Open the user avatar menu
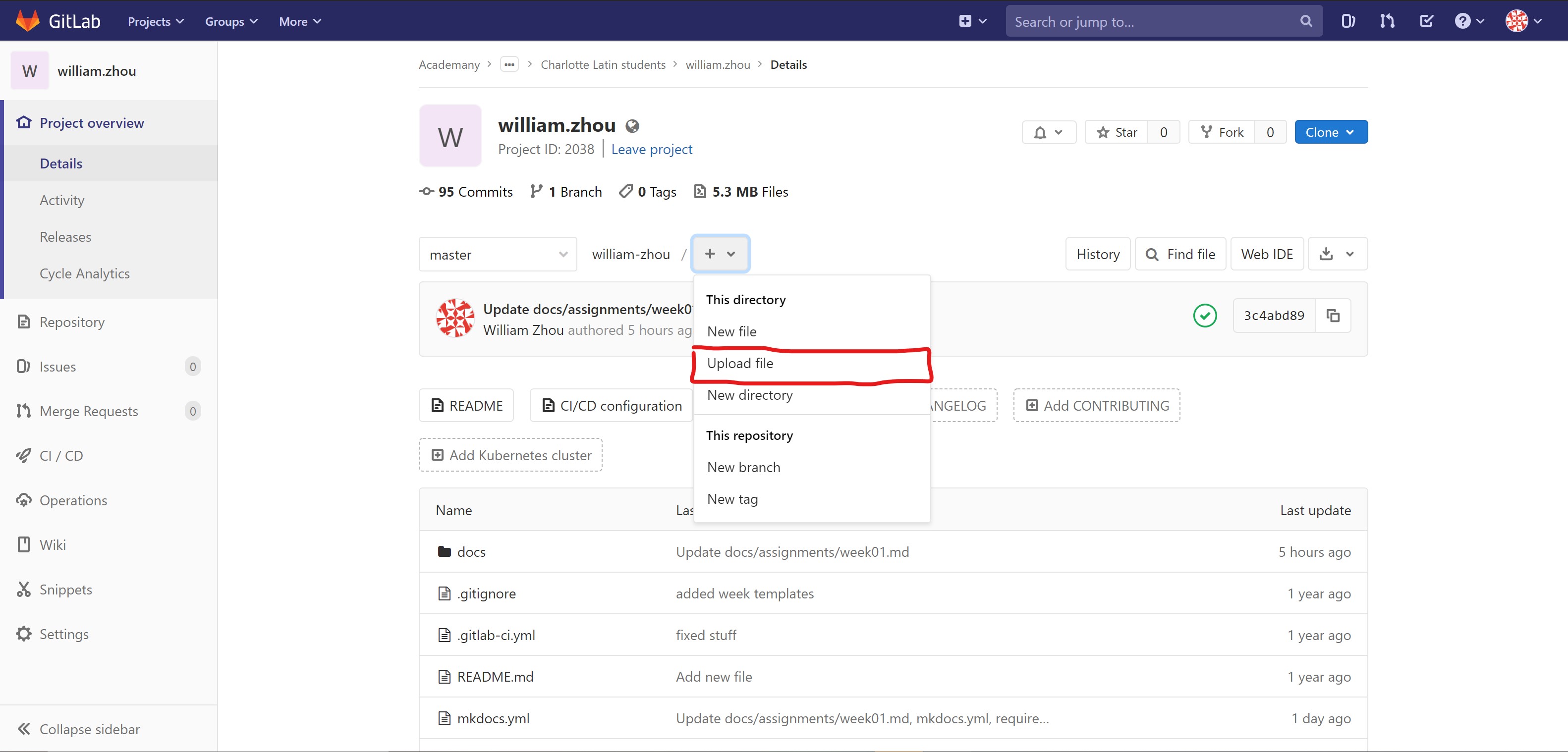This screenshot has height=752, width=1568. [x=1523, y=21]
